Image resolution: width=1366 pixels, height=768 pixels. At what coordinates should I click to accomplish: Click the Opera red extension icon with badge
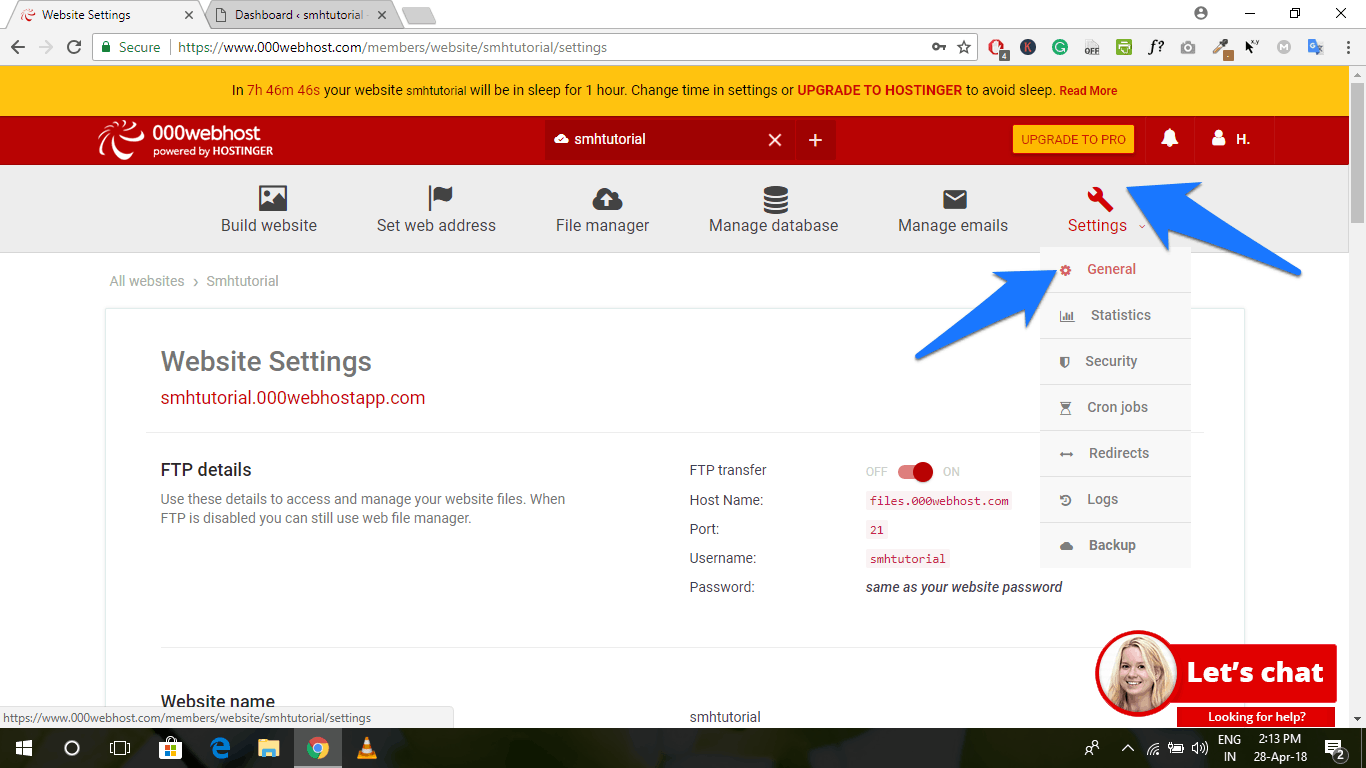click(x=996, y=47)
